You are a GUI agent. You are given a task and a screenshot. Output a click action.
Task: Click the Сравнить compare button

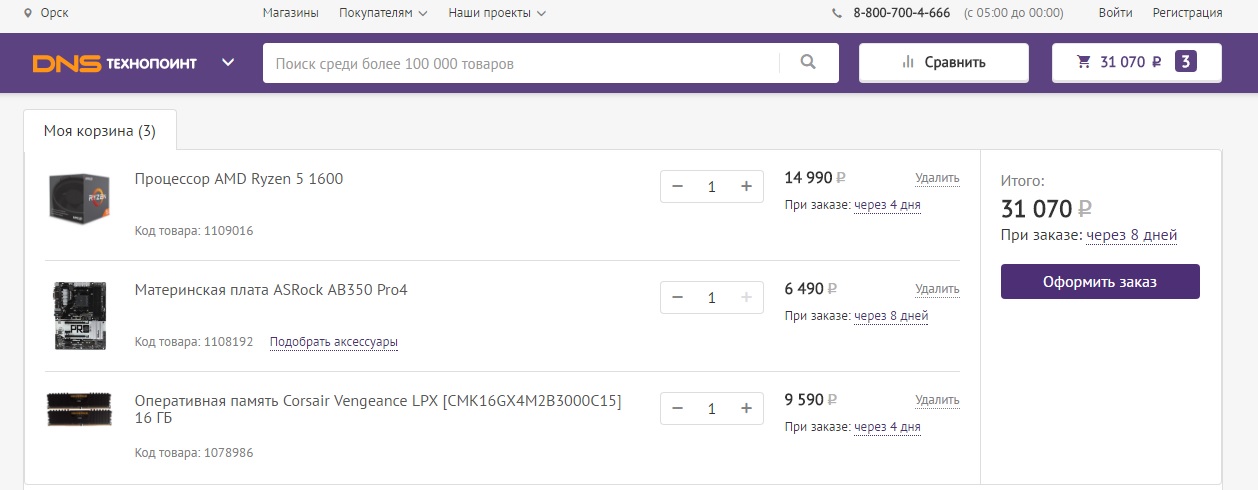[943, 62]
